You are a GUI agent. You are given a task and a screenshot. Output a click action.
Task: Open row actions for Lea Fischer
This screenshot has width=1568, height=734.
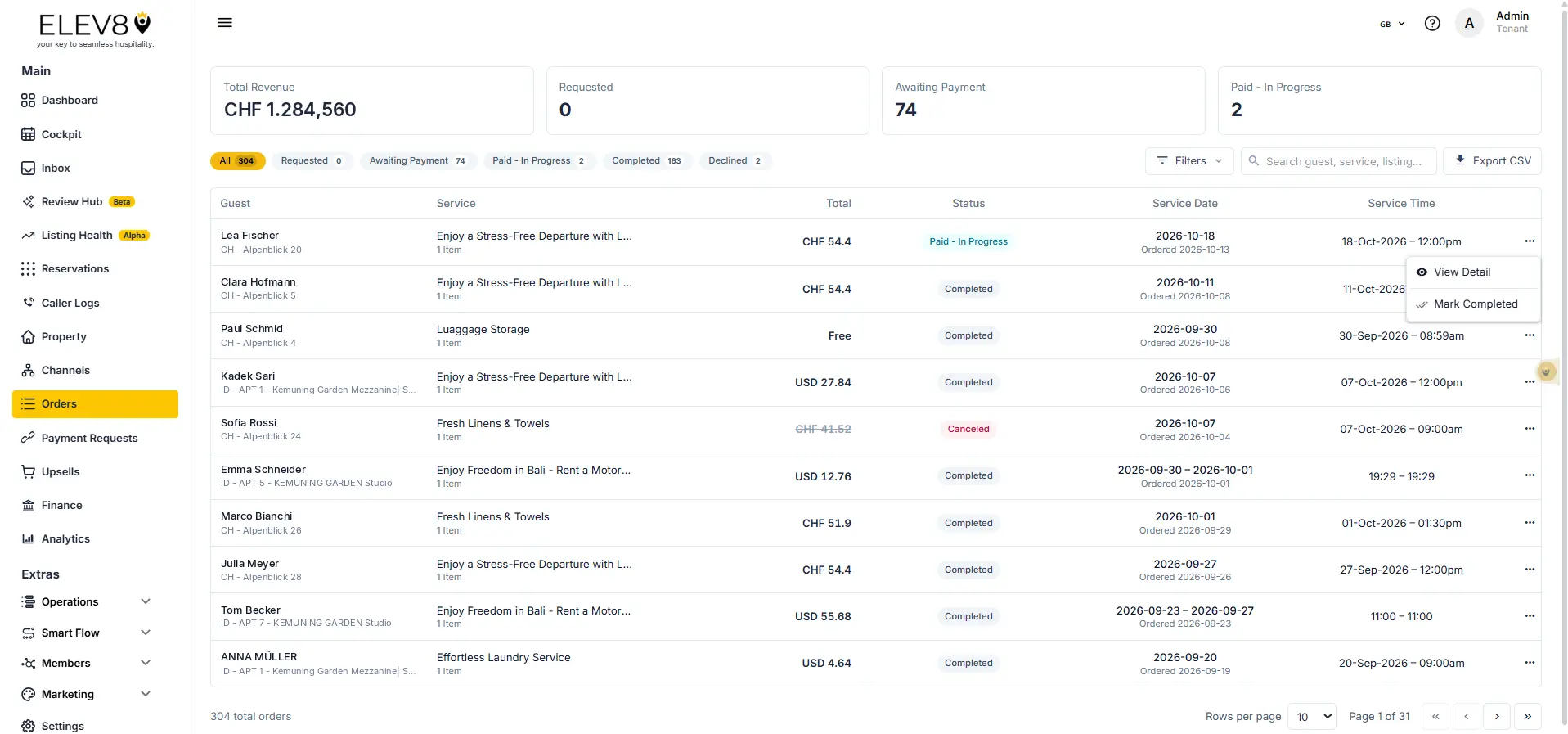coord(1530,241)
